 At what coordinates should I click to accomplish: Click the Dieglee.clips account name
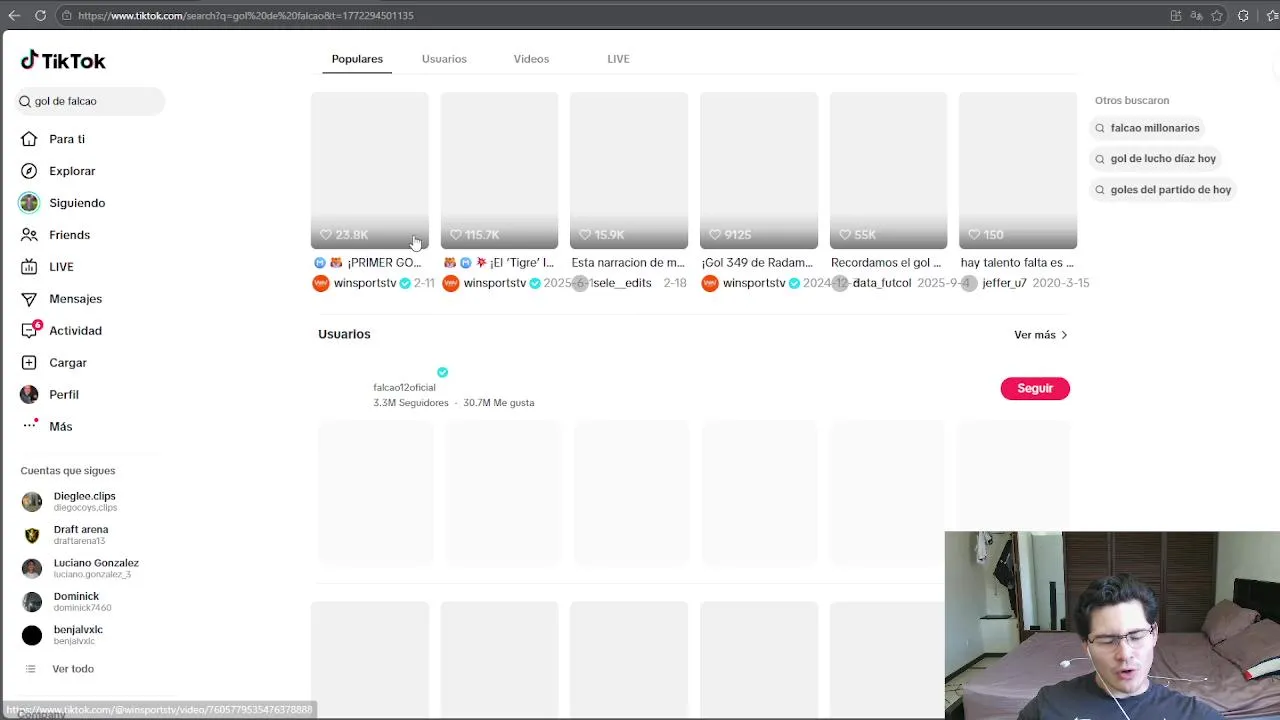tap(84, 496)
